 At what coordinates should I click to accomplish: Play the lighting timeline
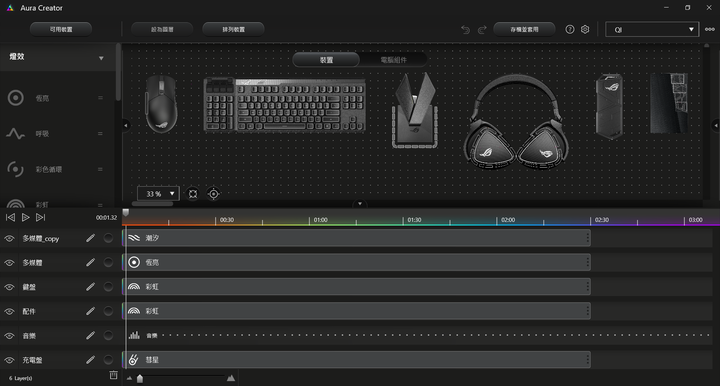[x=26, y=217]
